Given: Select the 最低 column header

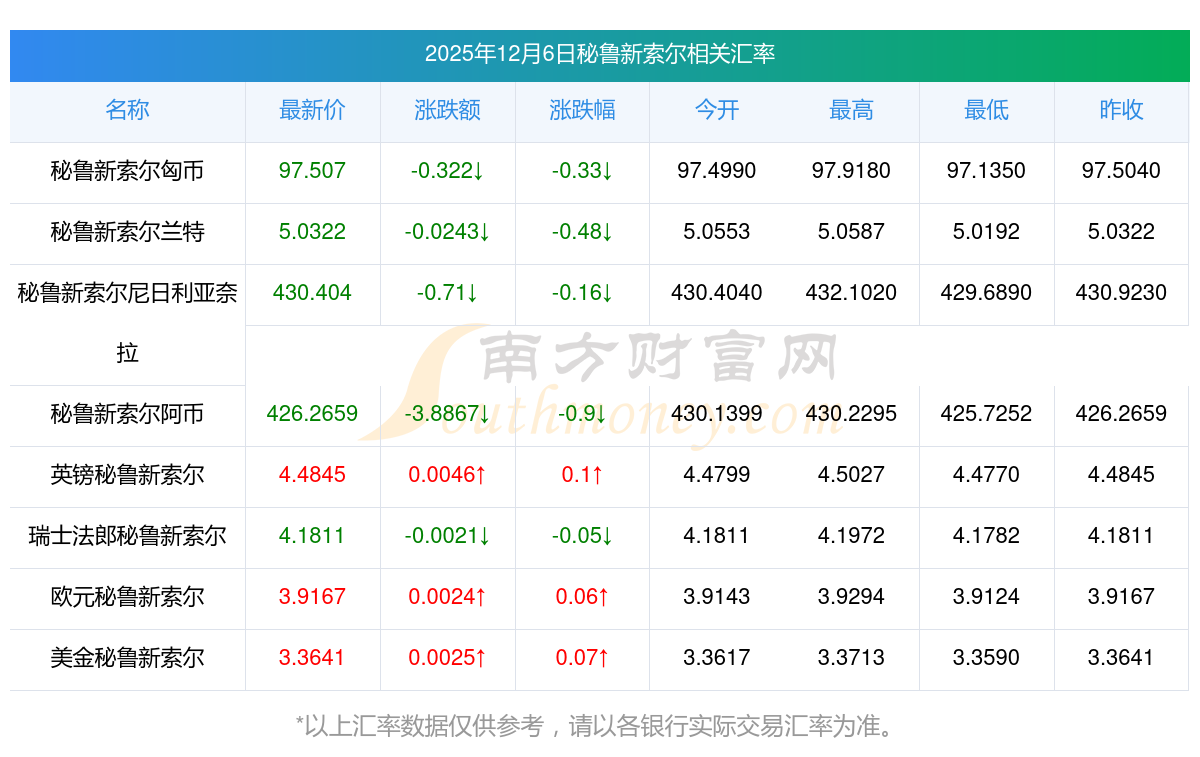Looking at the screenshot, I should click(x=986, y=110).
